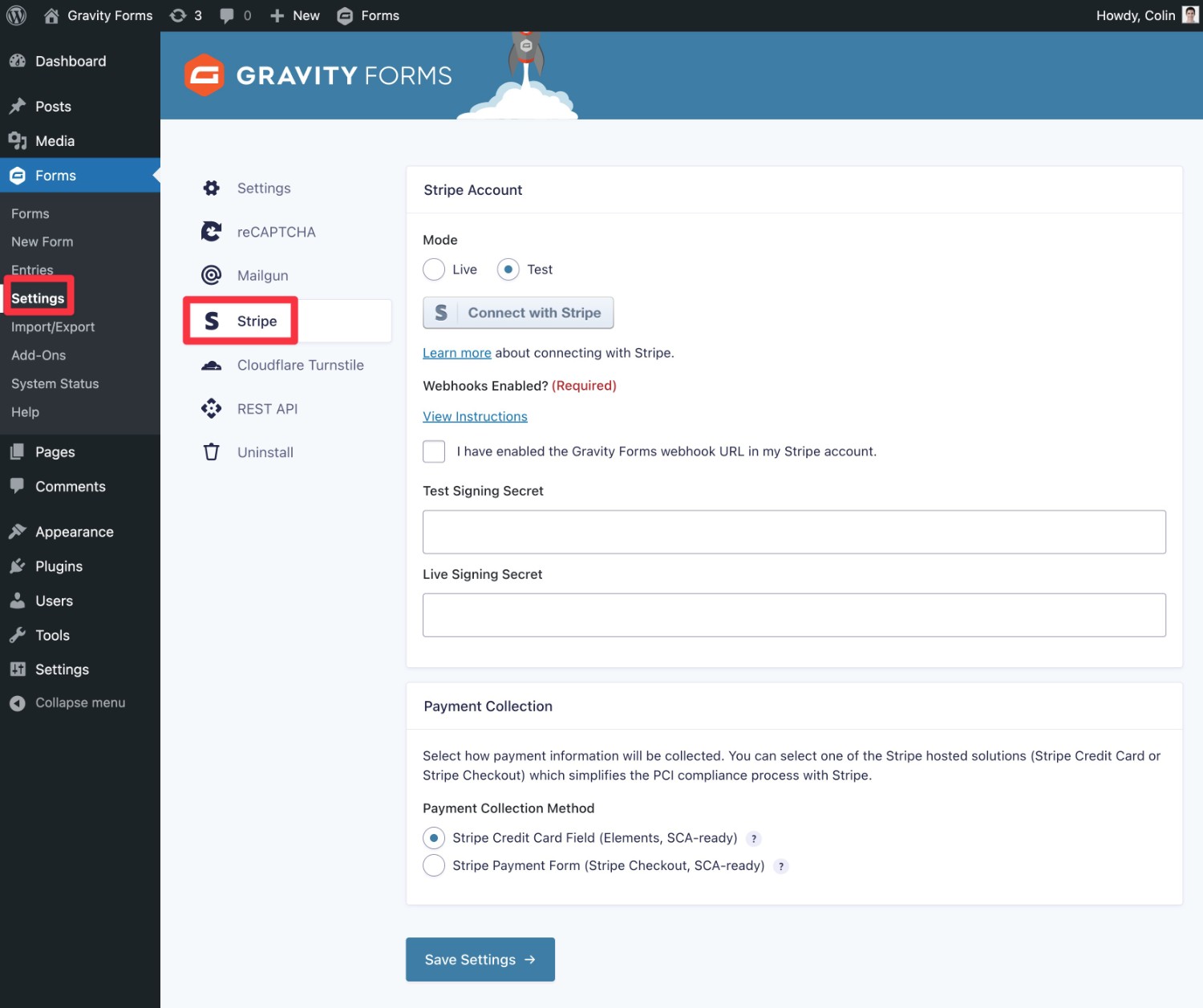Click the Cloudflare cloud icon

tap(212, 366)
